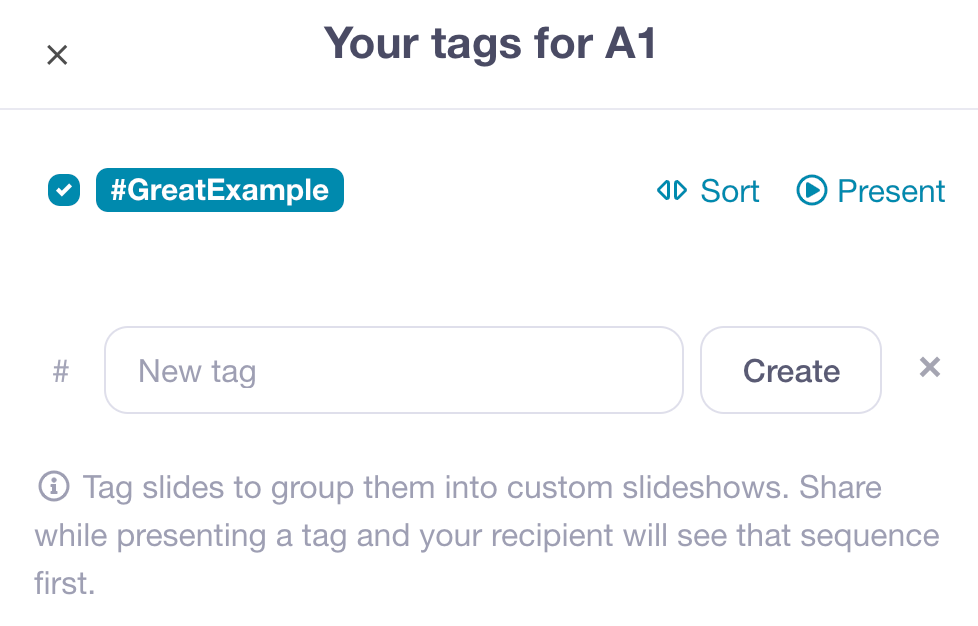Click the Present play circle icon

(x=811, y=190)
